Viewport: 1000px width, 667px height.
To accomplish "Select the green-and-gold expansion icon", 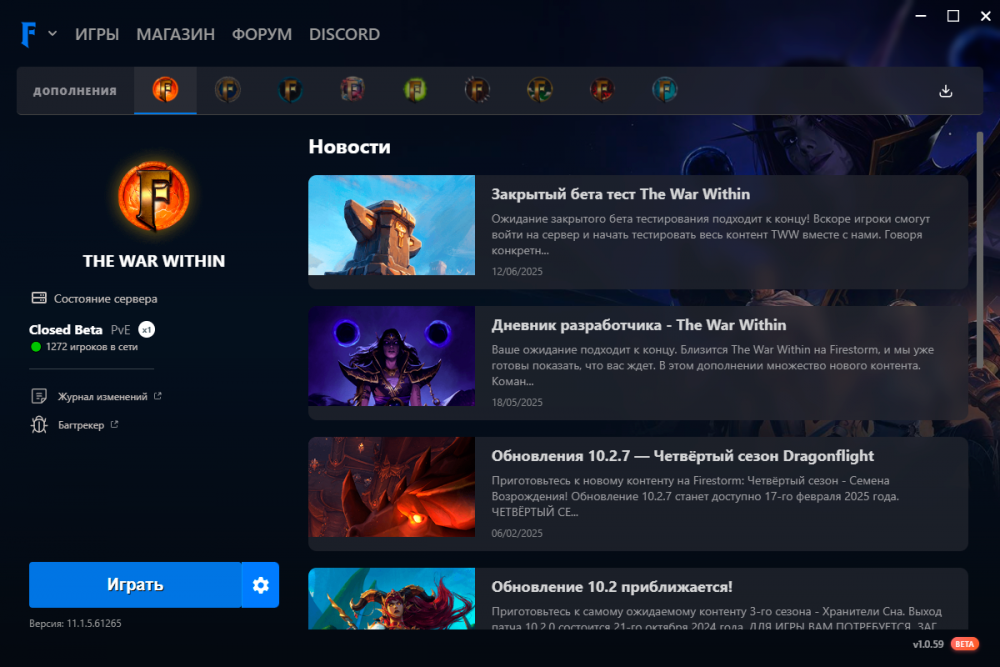I will tap(540, 90).
